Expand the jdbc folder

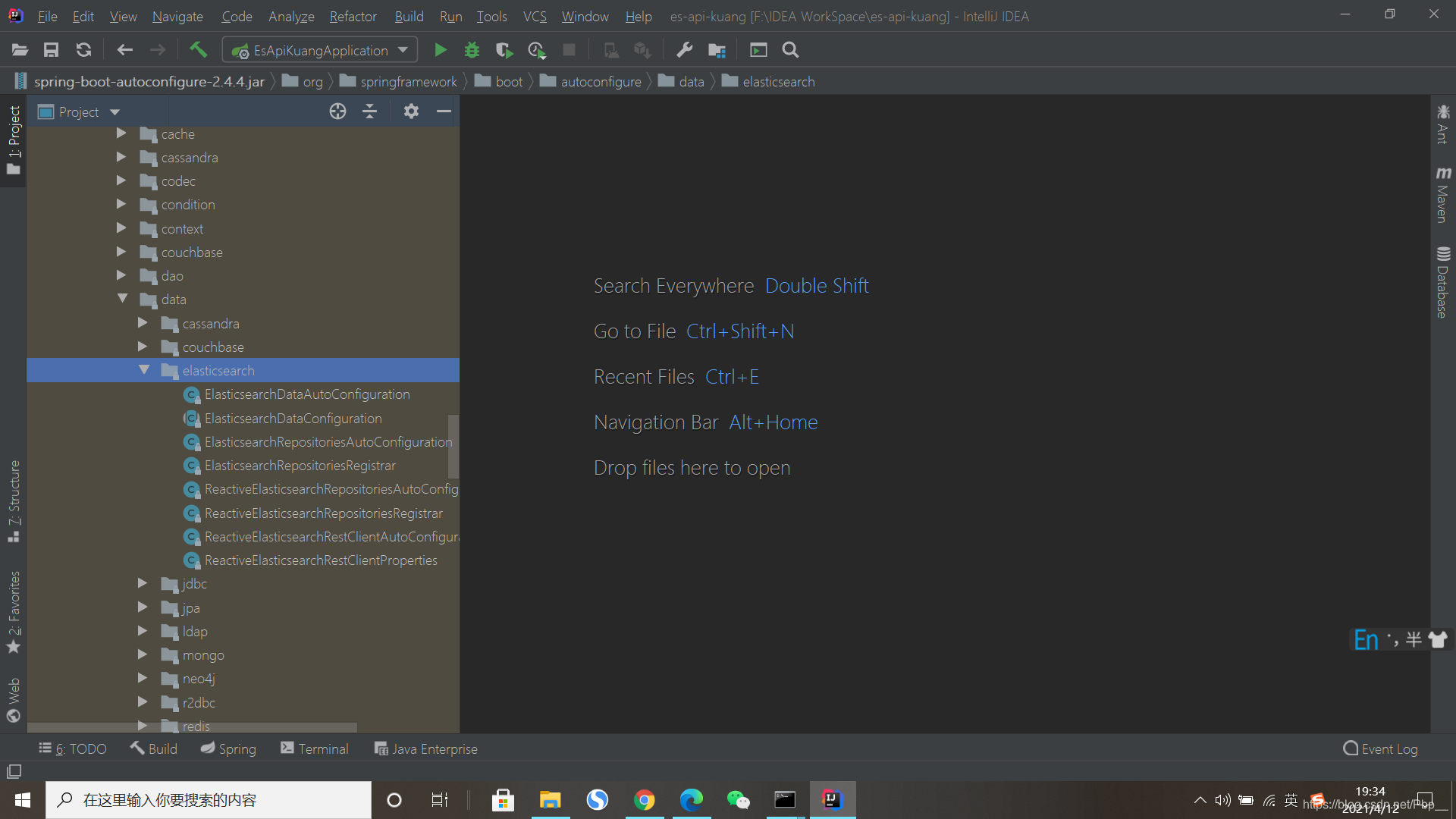[x=143, y=583]
